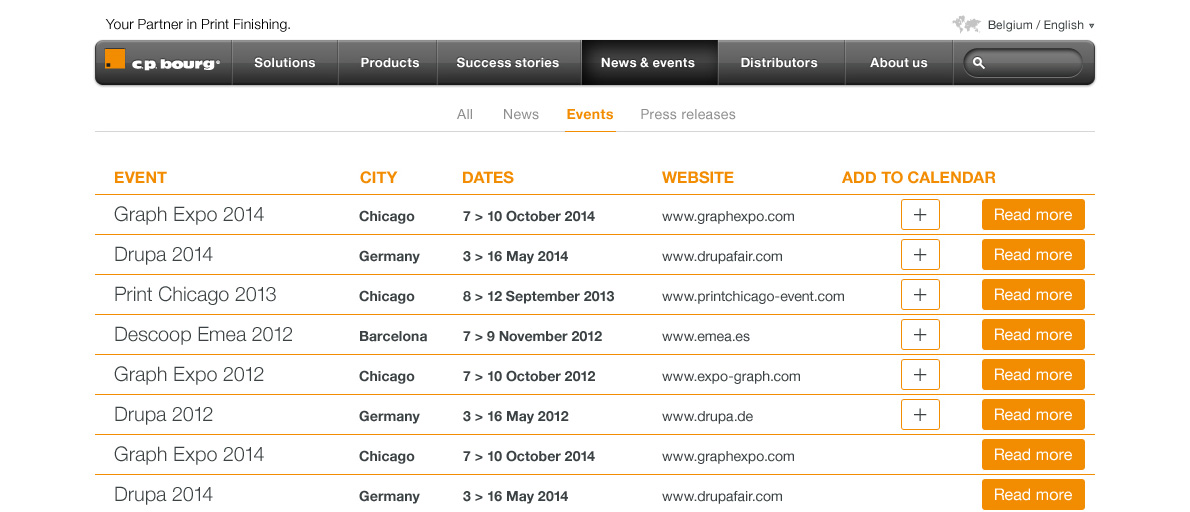Click the search input field
Viewport: 1190px width, 512px height.
pyautogui.click(x=1023, y=63)
